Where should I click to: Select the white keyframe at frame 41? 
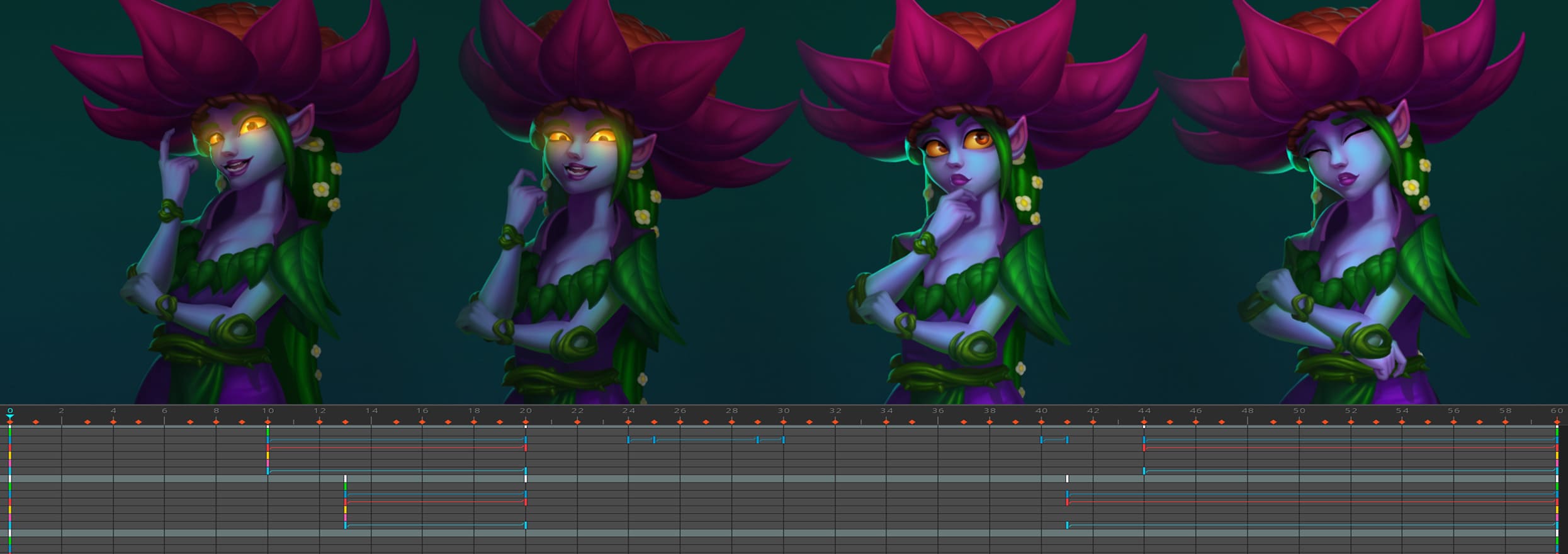tap(1067, 478)
